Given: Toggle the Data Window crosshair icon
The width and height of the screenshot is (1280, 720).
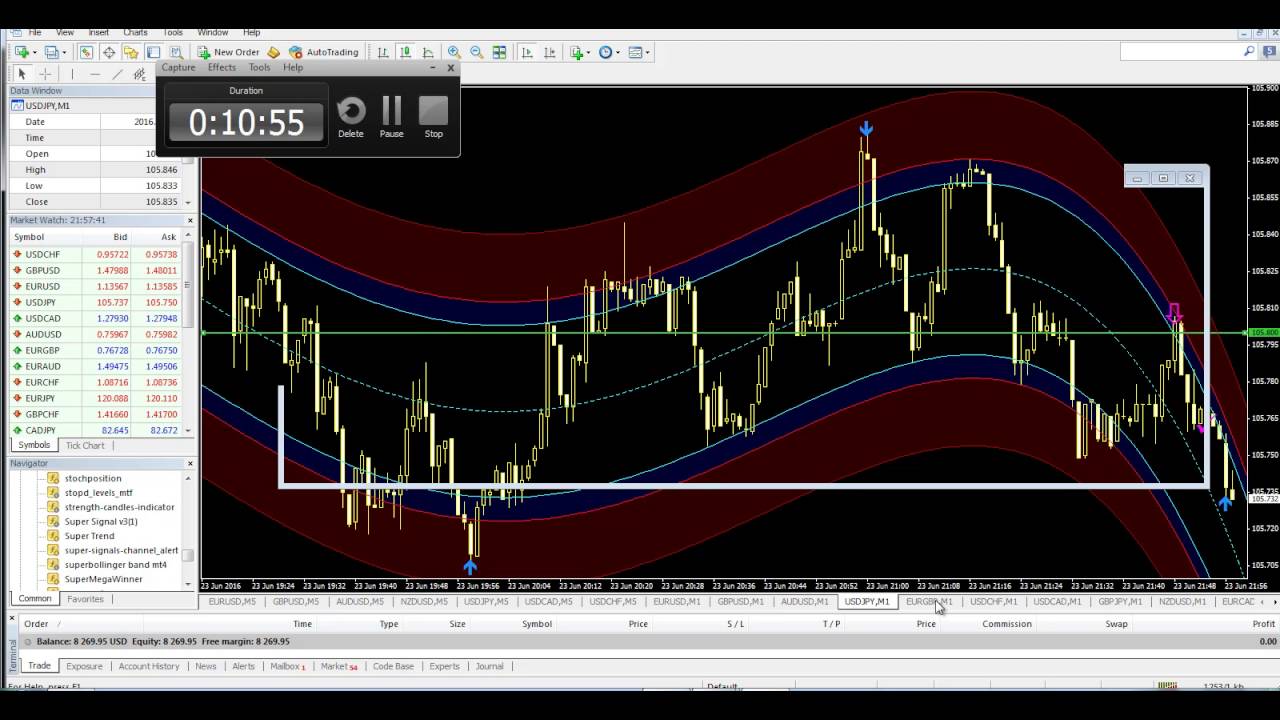Looking at the screenshot, I should [x=108, y=52].
